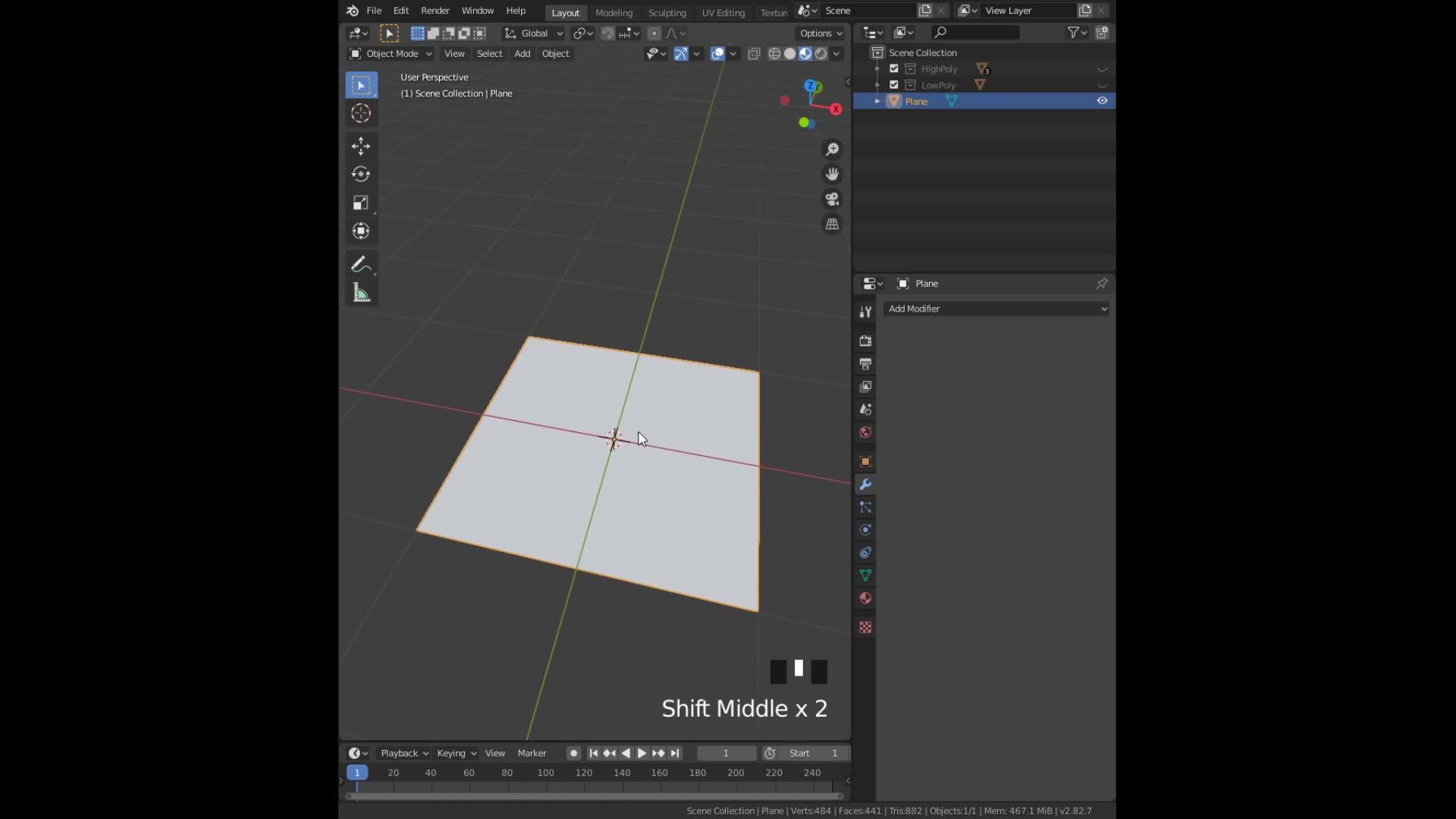
Task: Switch to rendered viewport shading
Action: pos(821,53)
